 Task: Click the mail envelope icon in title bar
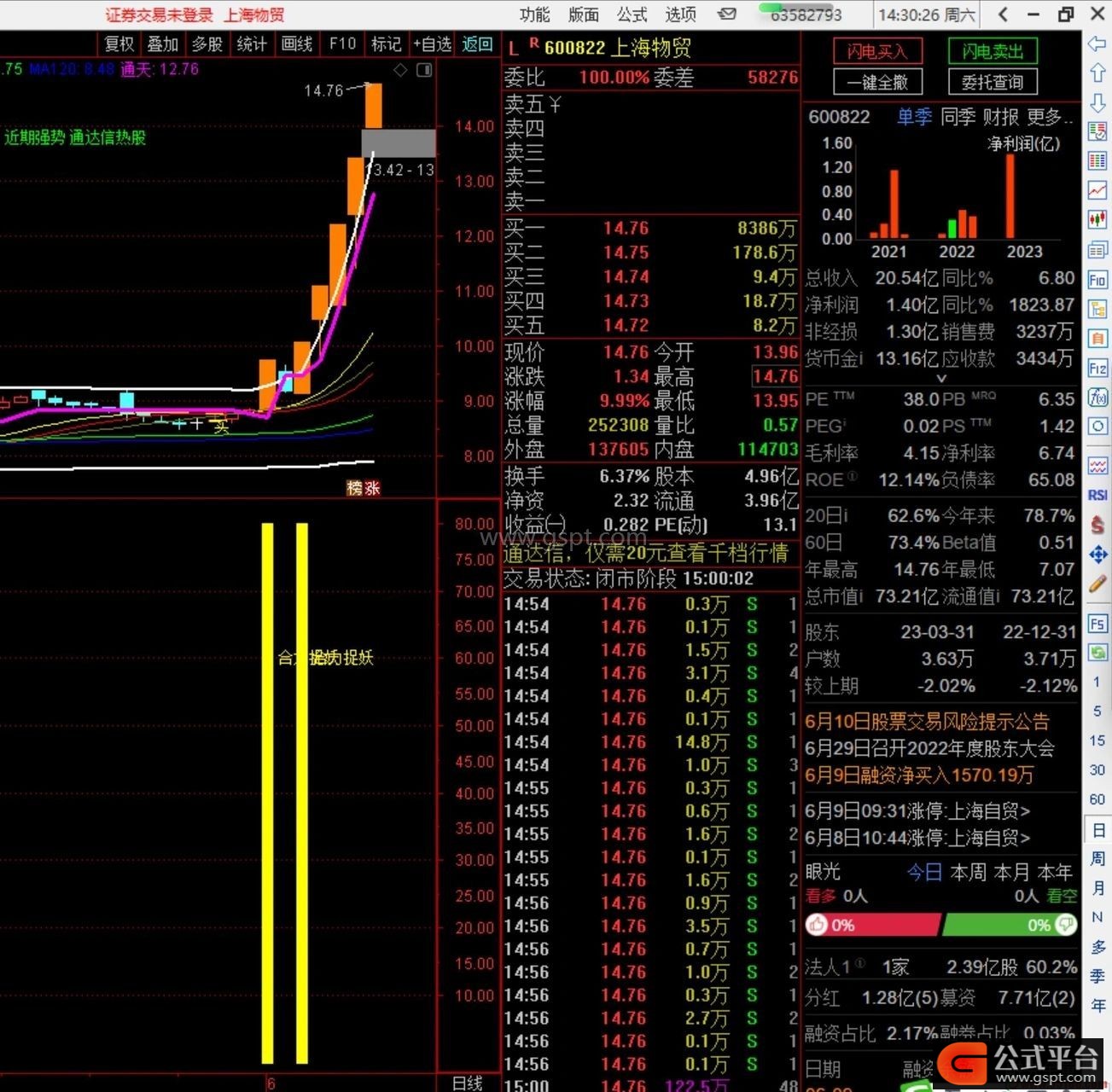point(726,14)
